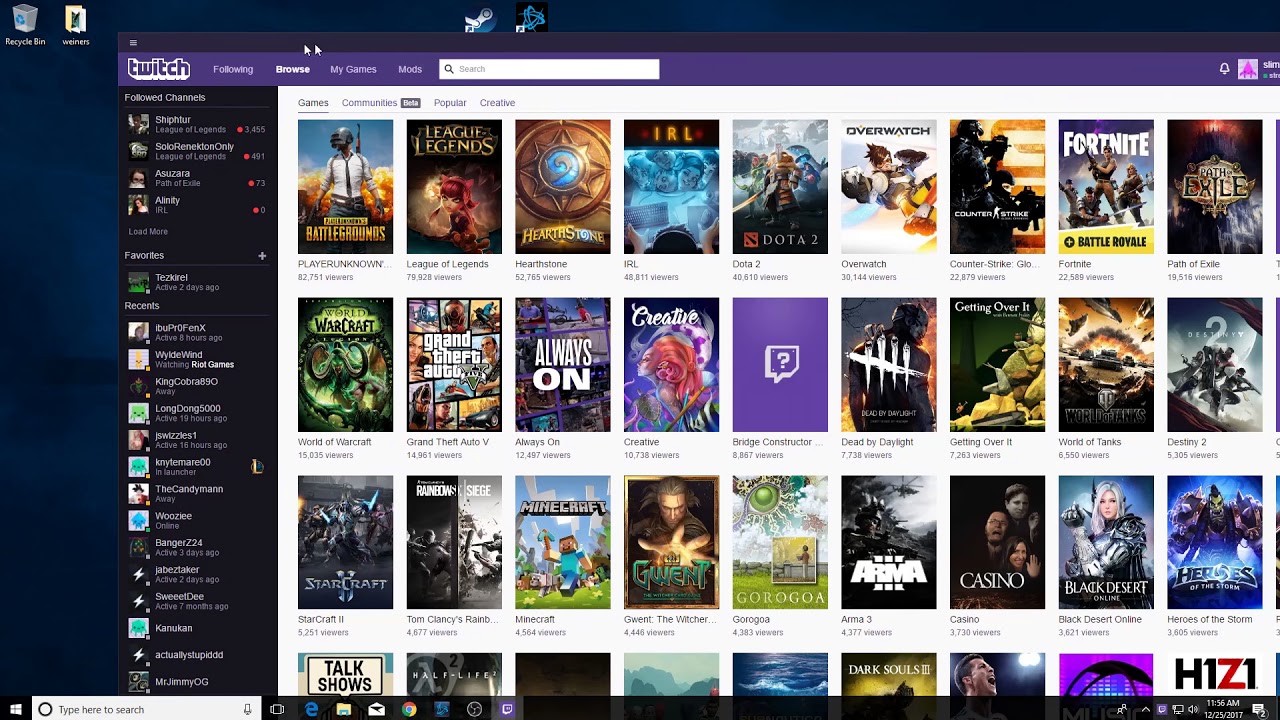Open StarCraft II cover
This screenshot has width=1280, height=720.
pyautogui.click(x=345, y=542)
